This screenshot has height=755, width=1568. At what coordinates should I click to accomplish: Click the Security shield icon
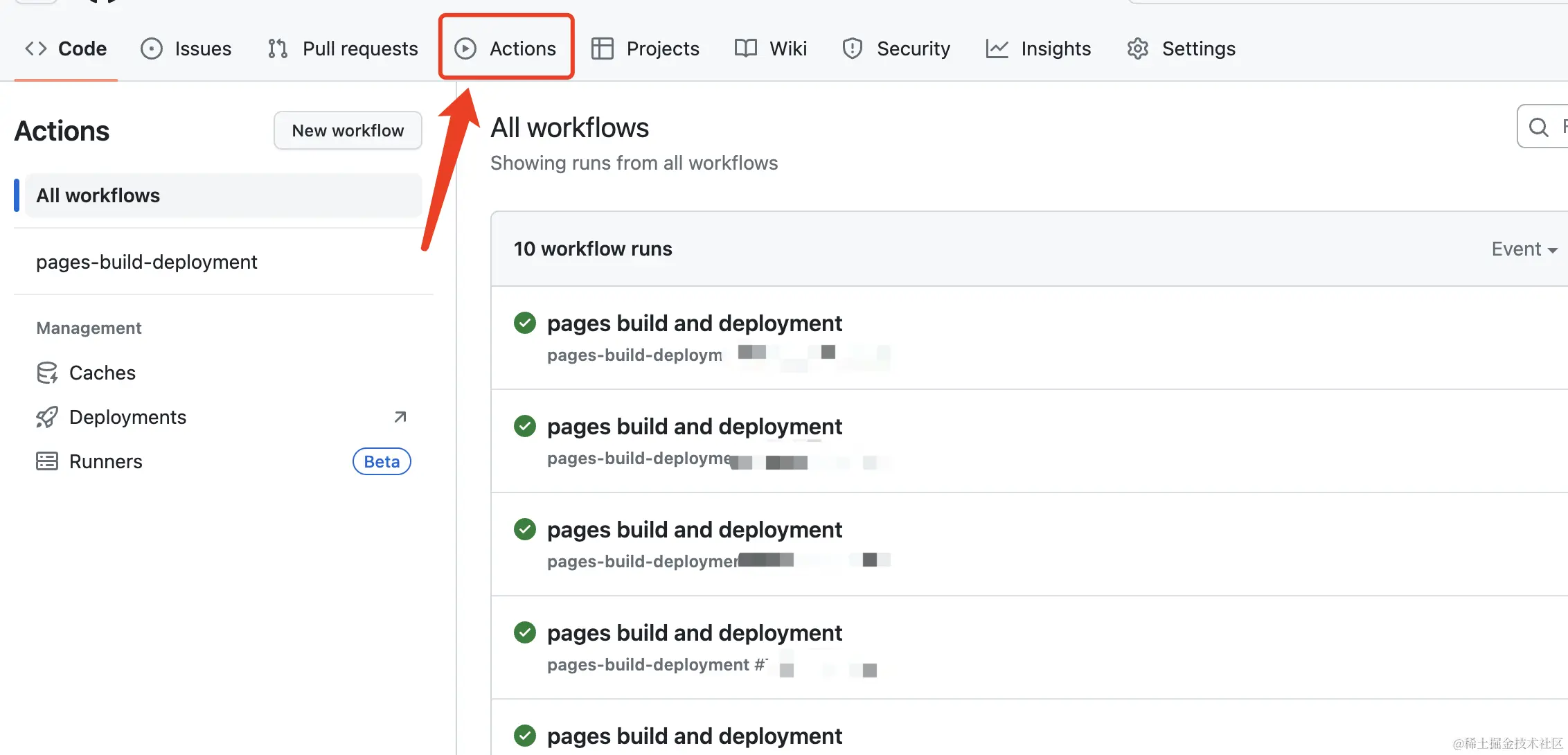pos(852,48)
